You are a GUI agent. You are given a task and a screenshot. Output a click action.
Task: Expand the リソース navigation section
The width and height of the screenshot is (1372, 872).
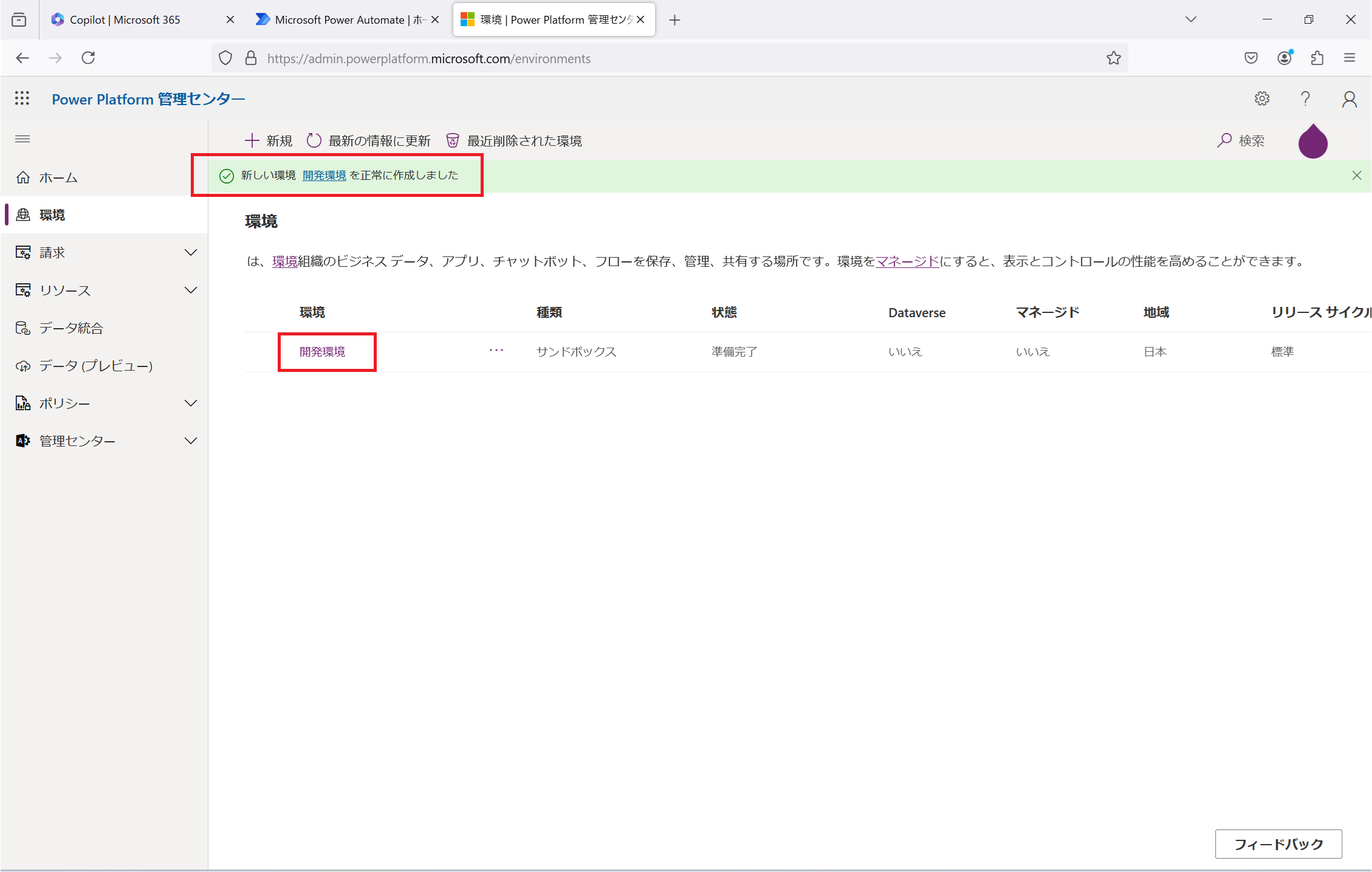pyautogui.click(x=190, y=290)
